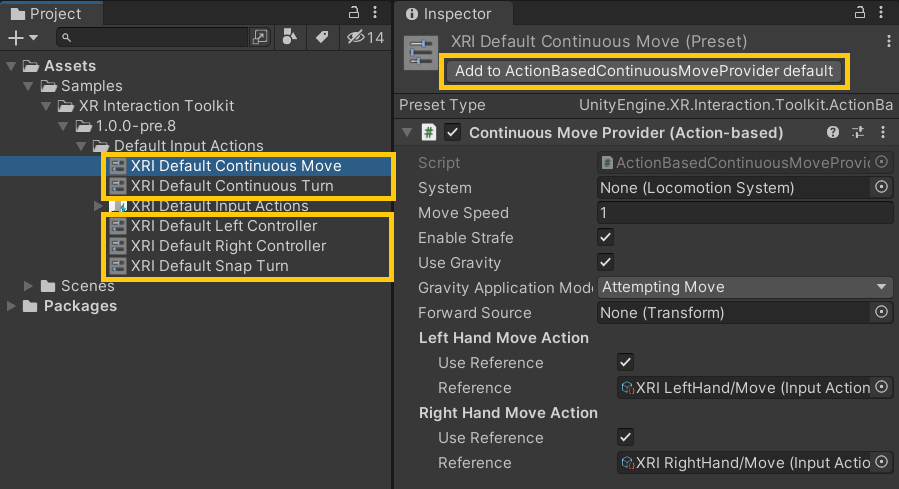
Task: Toggle hidden packages visibility showing 14
Action: [365, 38]
